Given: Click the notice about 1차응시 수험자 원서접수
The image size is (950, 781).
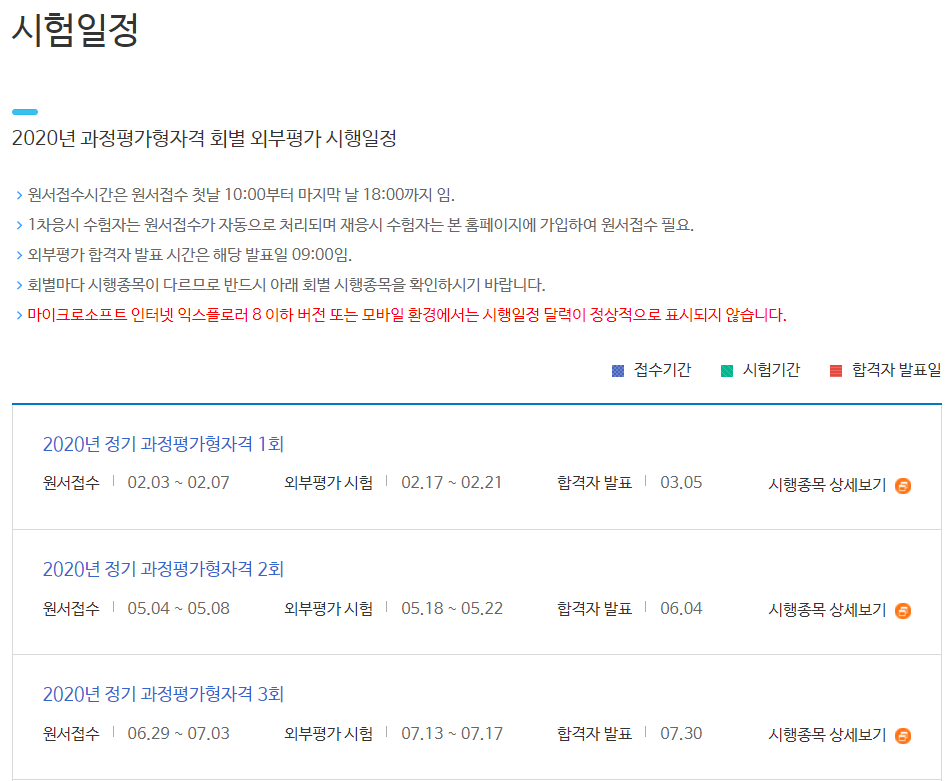Looking at the screenshot, I should point(360,225).
